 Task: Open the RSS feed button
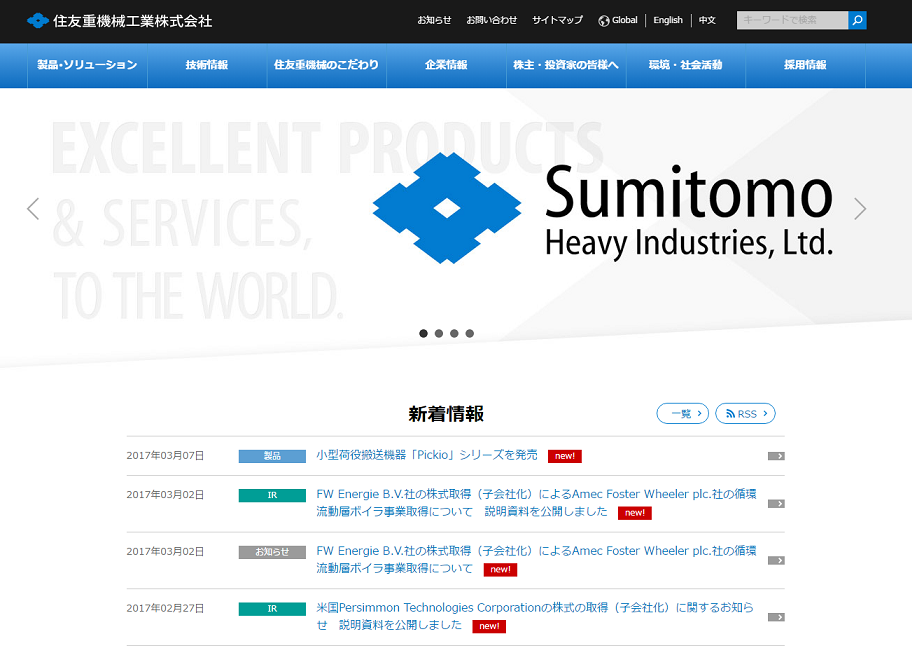746,414
